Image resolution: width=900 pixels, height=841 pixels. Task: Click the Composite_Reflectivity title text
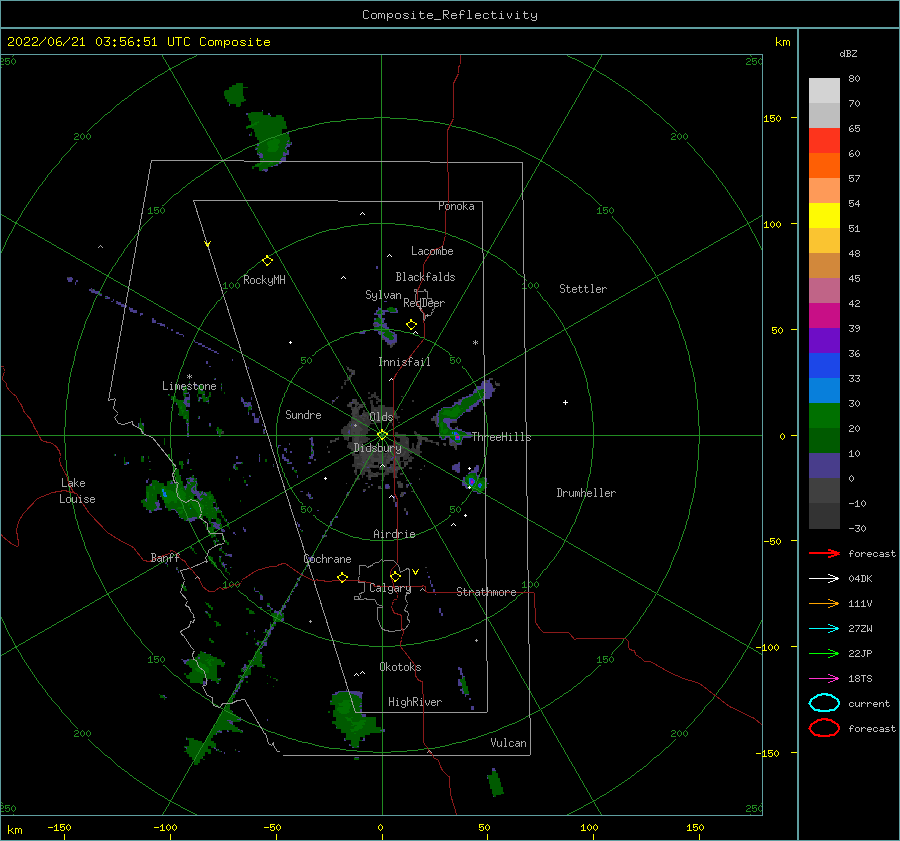point(449,15)
